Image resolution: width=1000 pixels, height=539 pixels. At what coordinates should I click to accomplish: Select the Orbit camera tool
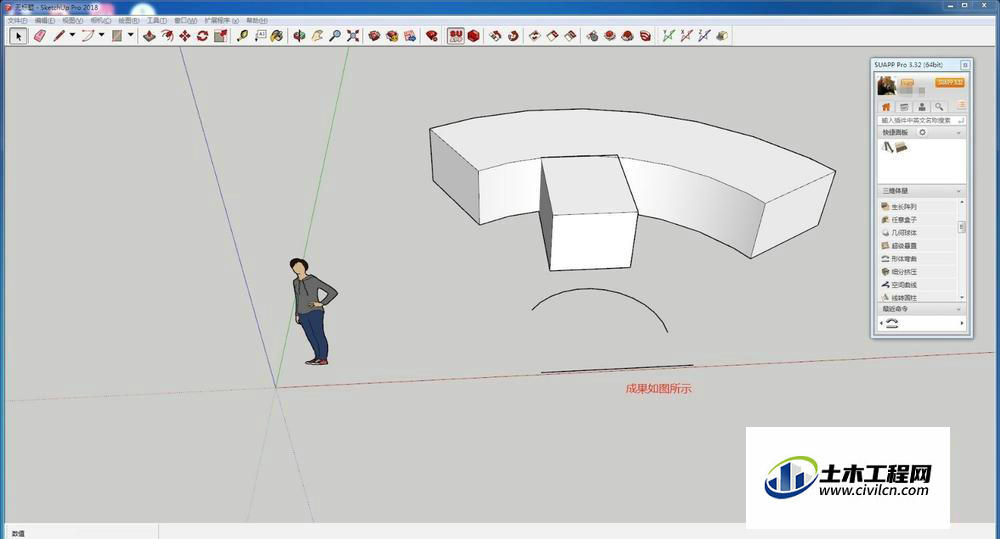299,36
